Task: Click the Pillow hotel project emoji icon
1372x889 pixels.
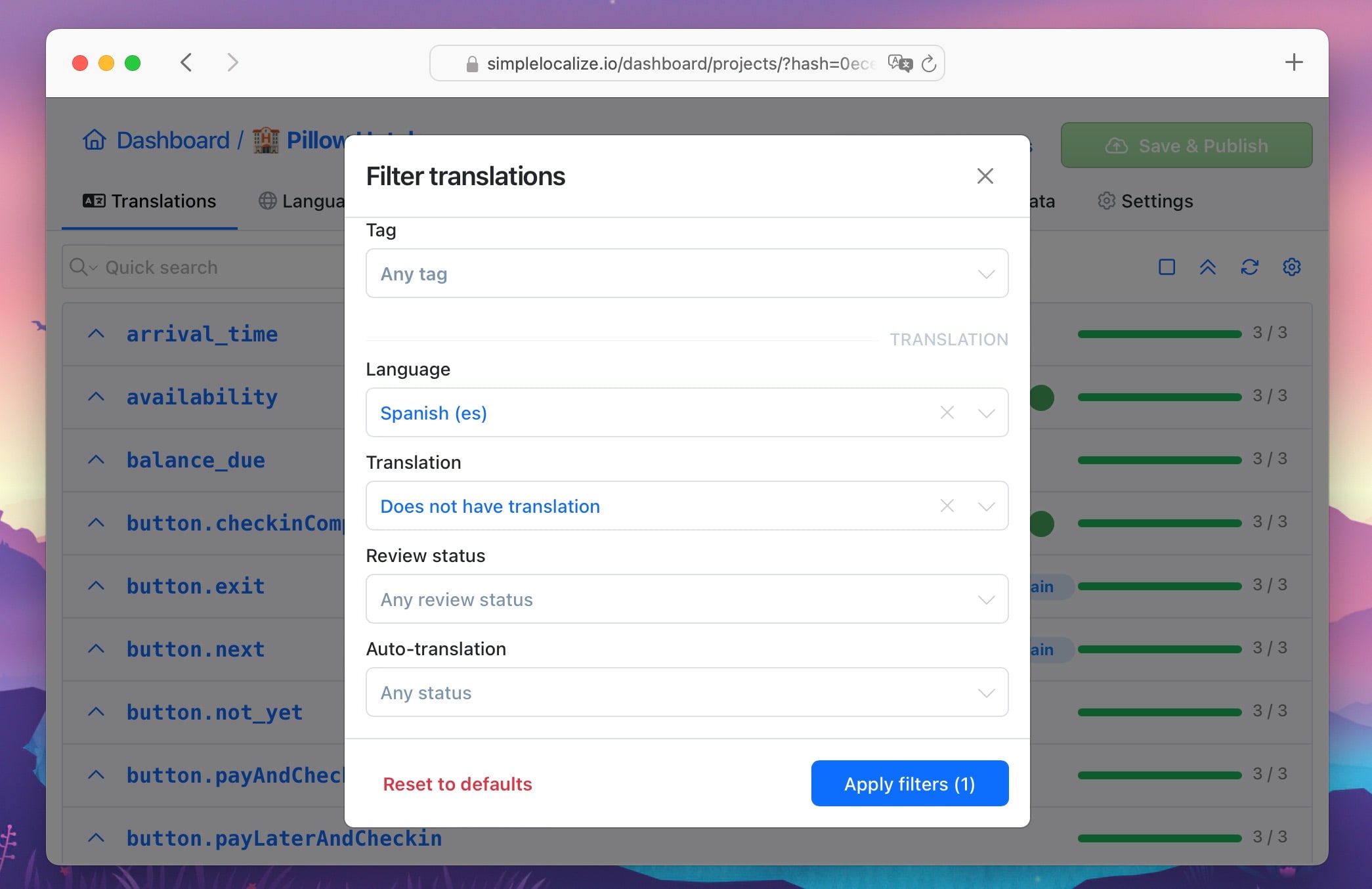Action: click(266, 140)
